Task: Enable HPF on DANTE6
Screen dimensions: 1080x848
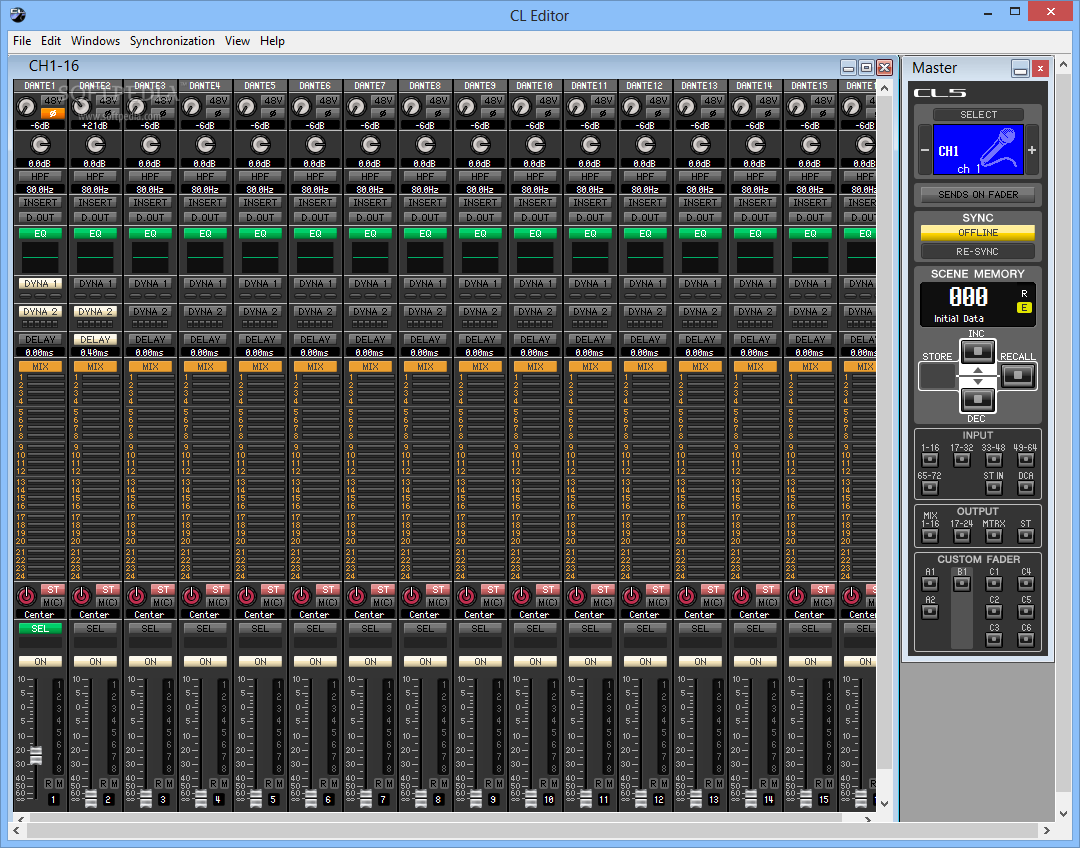Action: (315, 176)
